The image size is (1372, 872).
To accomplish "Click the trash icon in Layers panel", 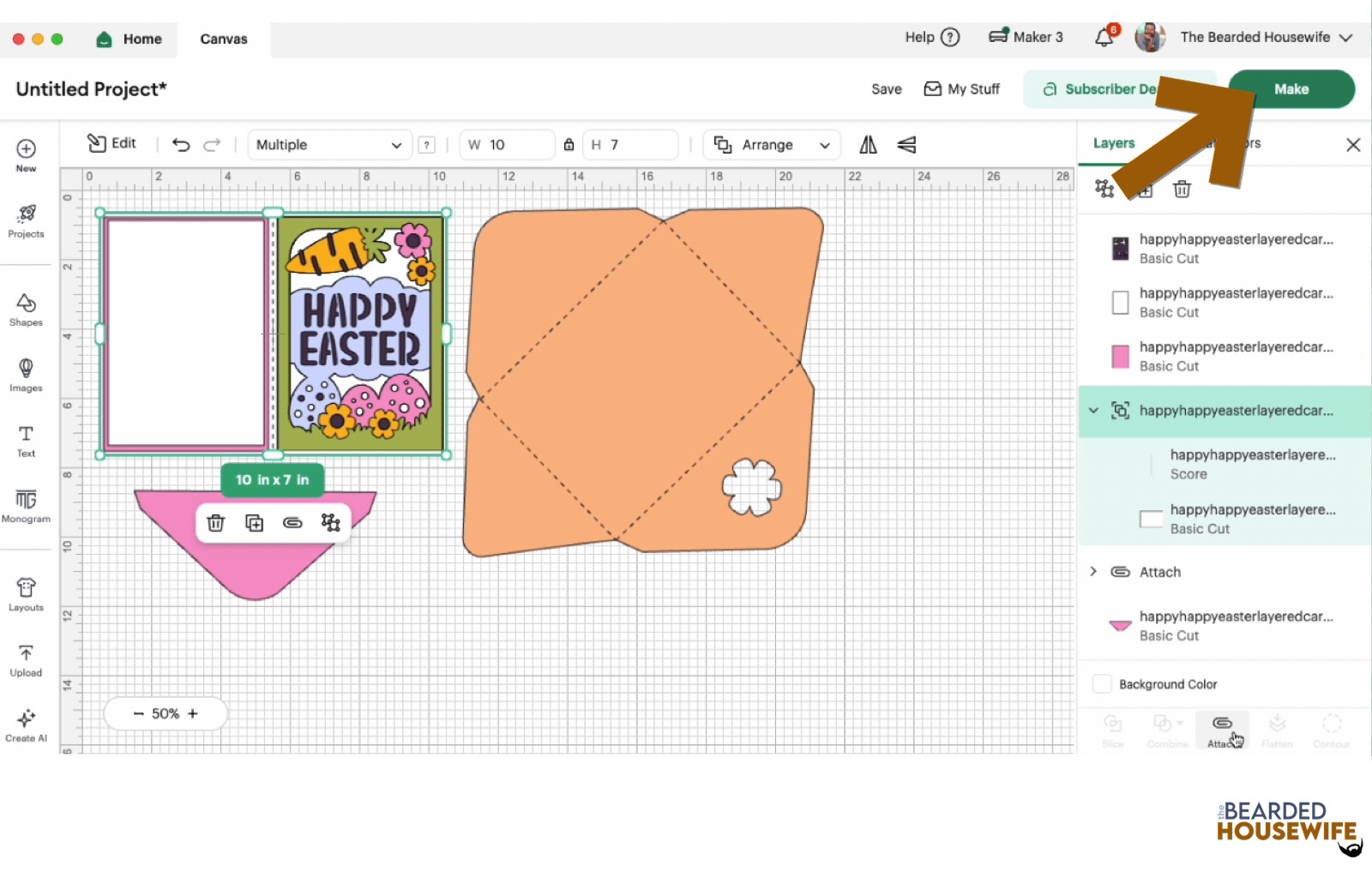I will (x=1182, y=189).
